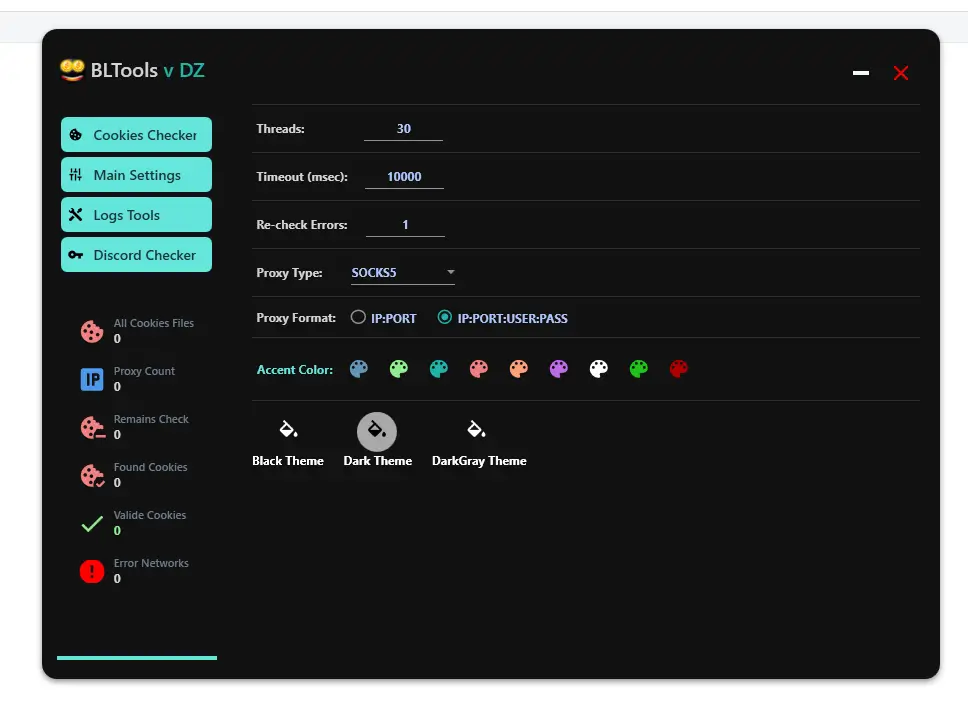Select the Main Settings panel

point(136,174)
